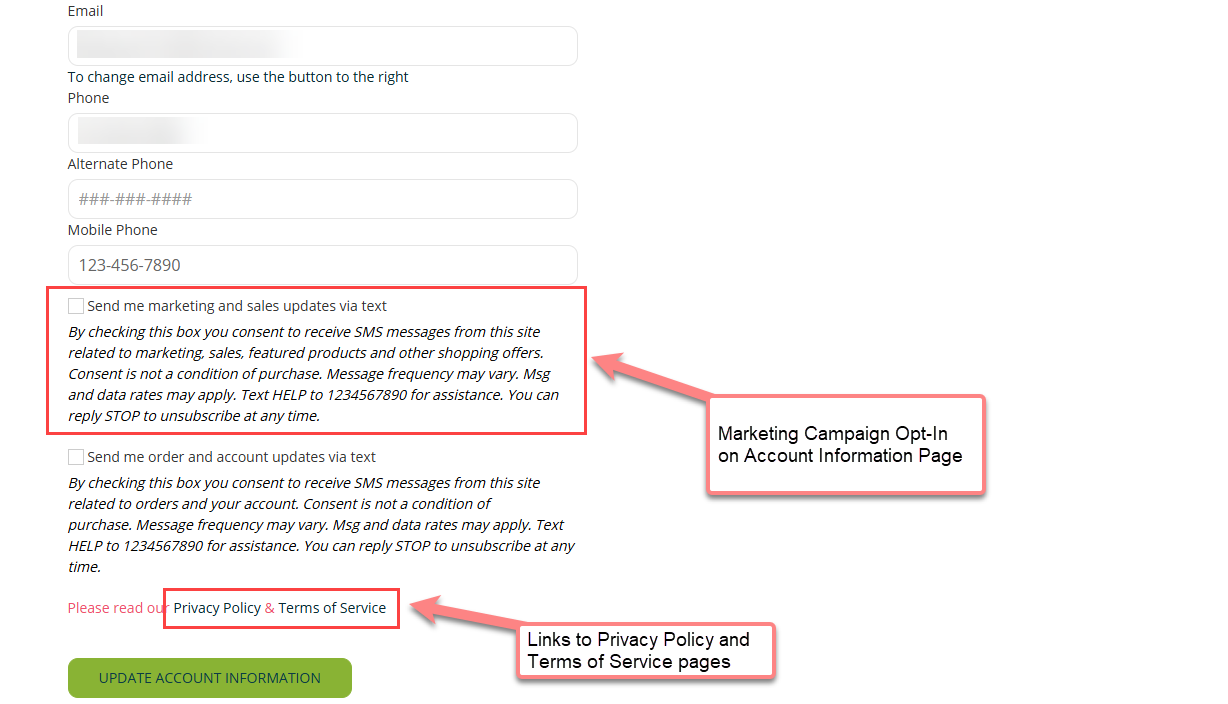1228x704 pixels.
Task: Select the Phone input field
Action: tap(322, 133)
